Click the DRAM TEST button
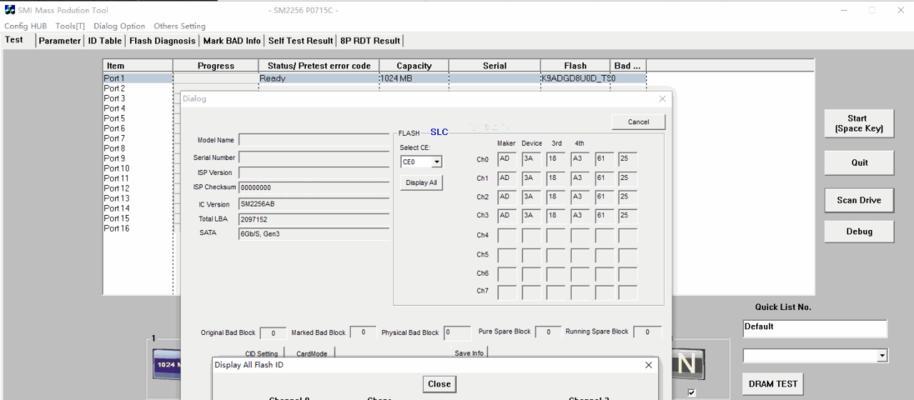This screenshot has width=914, height=400. point(772,384)
